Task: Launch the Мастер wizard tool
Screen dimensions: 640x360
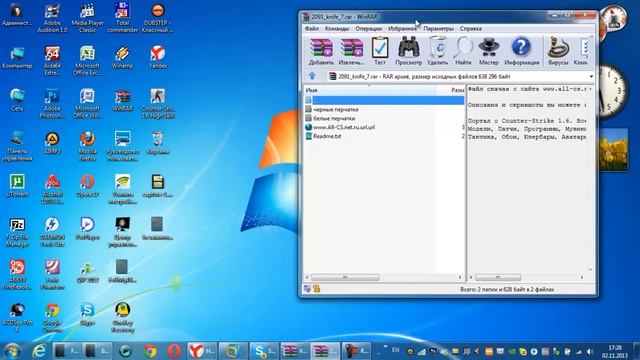Action: pyautogui.click(x=489, y=51)
